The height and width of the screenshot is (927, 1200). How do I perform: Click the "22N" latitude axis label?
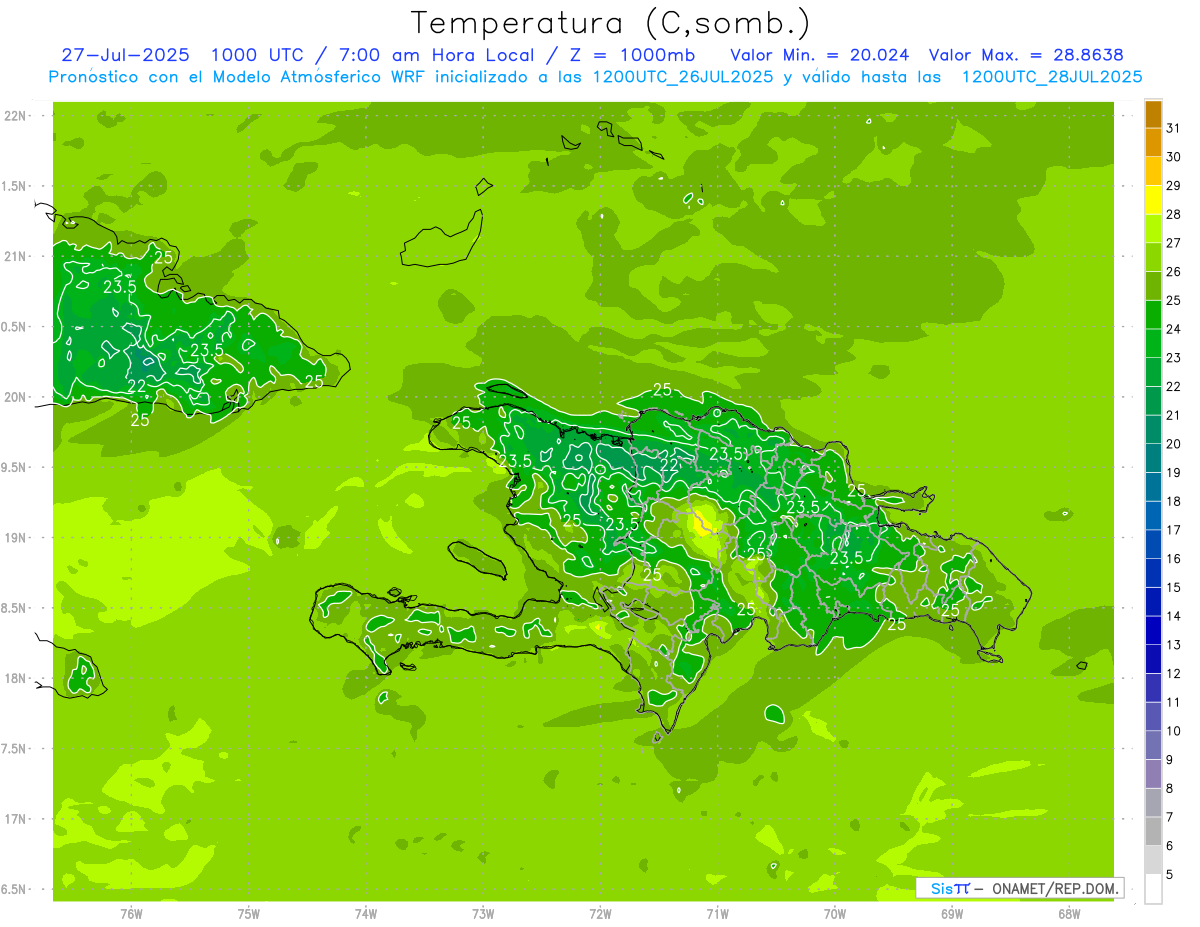tap(14, 115)
